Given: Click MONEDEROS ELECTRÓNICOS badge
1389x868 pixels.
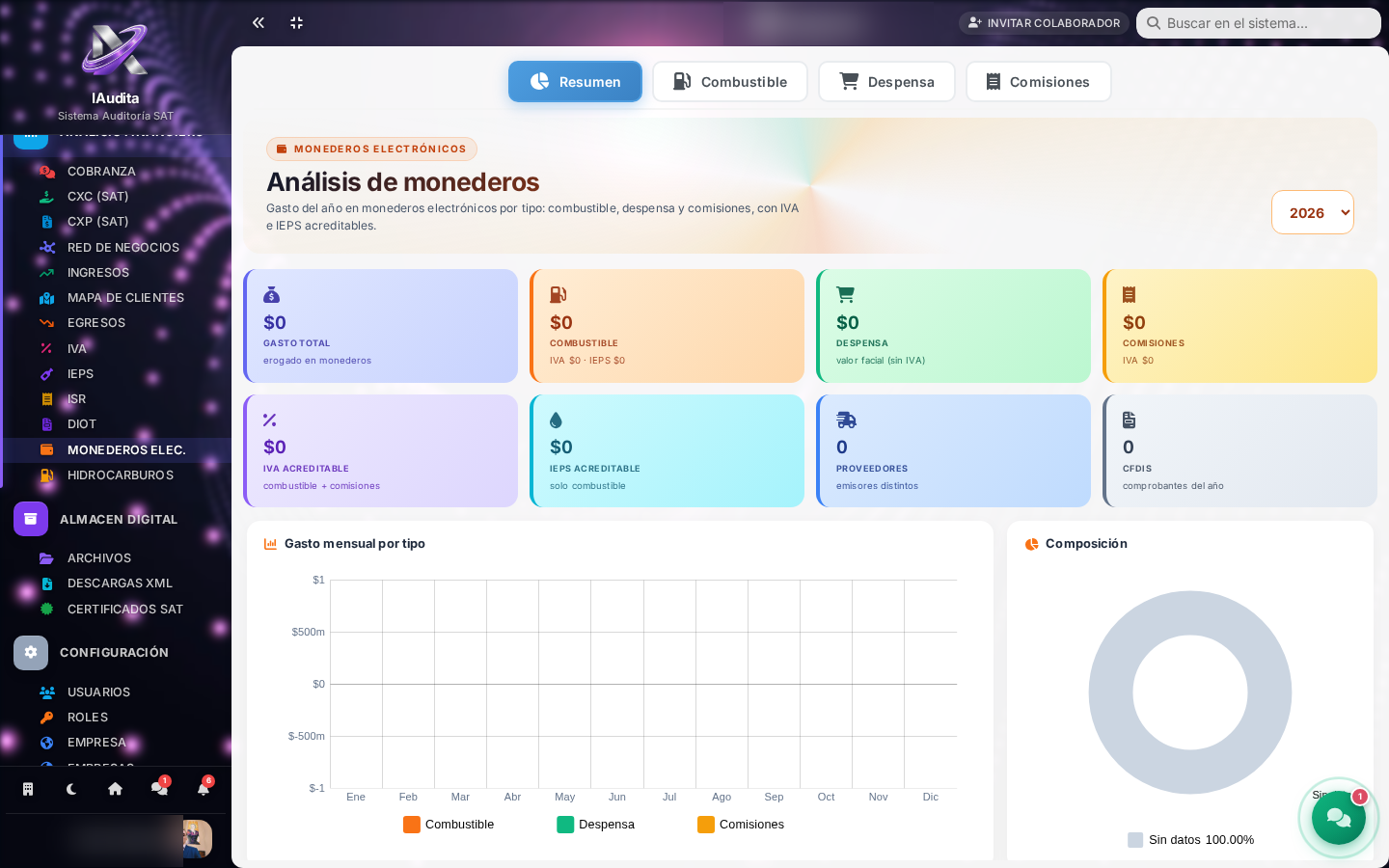Looking at the screenshot, I should pos(371,149).
